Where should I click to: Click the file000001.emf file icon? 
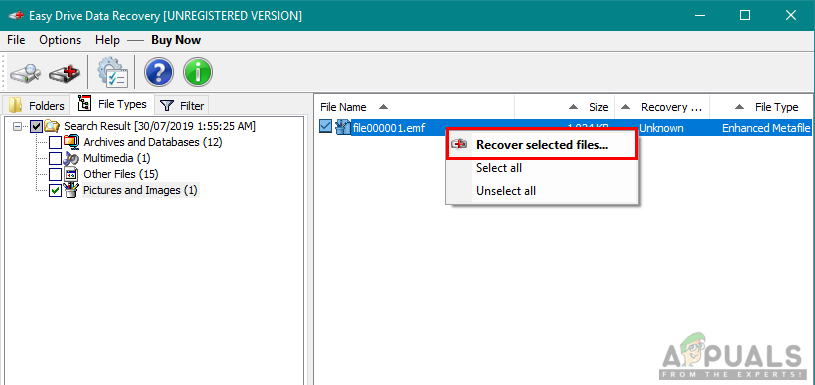343,127
